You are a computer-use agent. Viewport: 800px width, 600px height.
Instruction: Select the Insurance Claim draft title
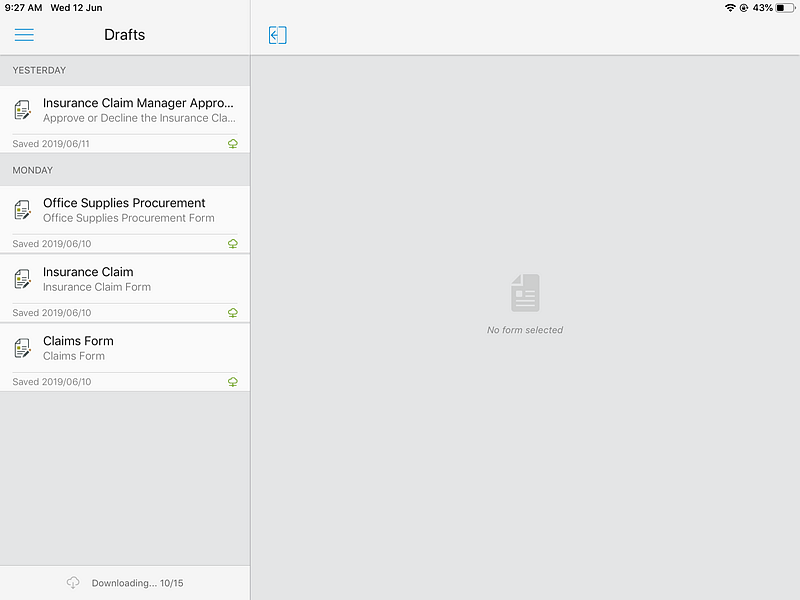click(x=88, y=272)
